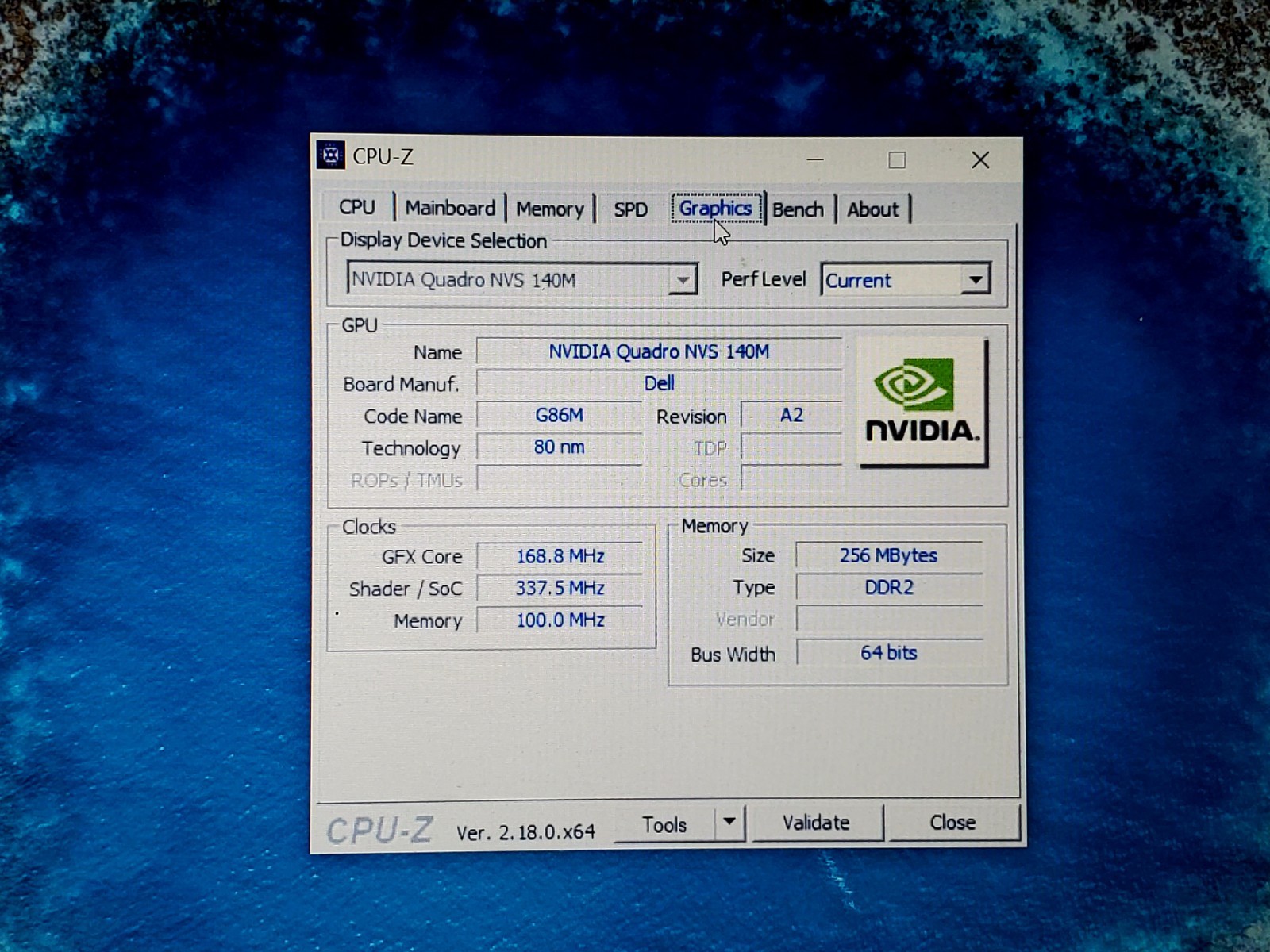Open the Mainboard tab
1270x952 pixels.
pos(450,208)
